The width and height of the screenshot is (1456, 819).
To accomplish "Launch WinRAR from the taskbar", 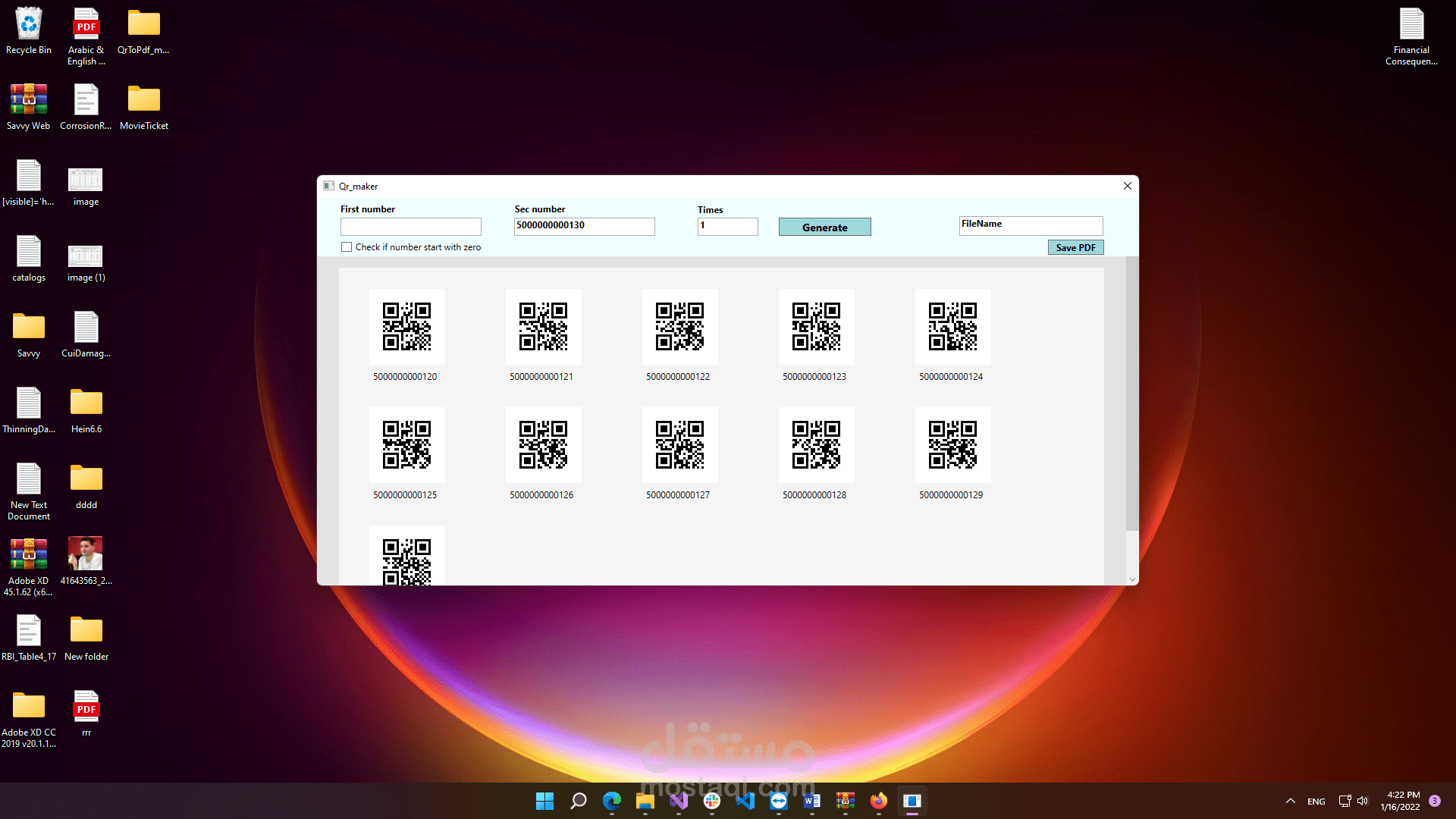I will 845,801.
